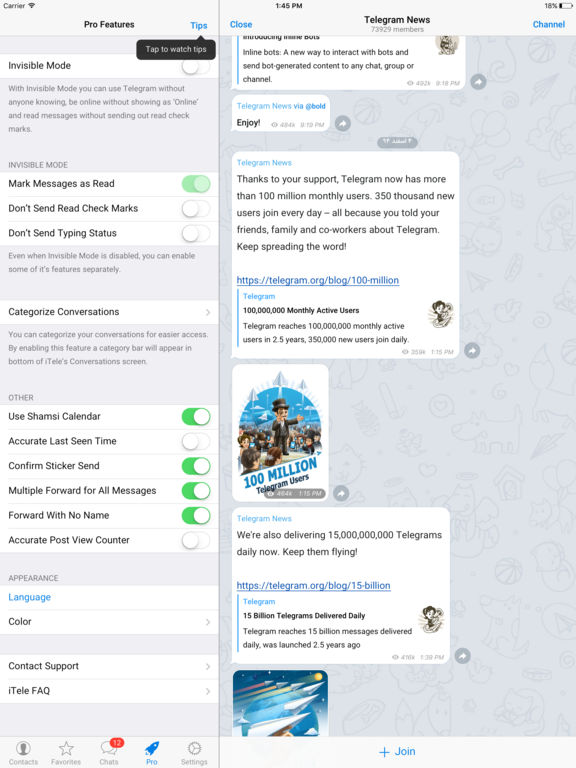Screen dimensions: 576x768
Task: Tap the Telegram News title header
Action: coord(397,20)
